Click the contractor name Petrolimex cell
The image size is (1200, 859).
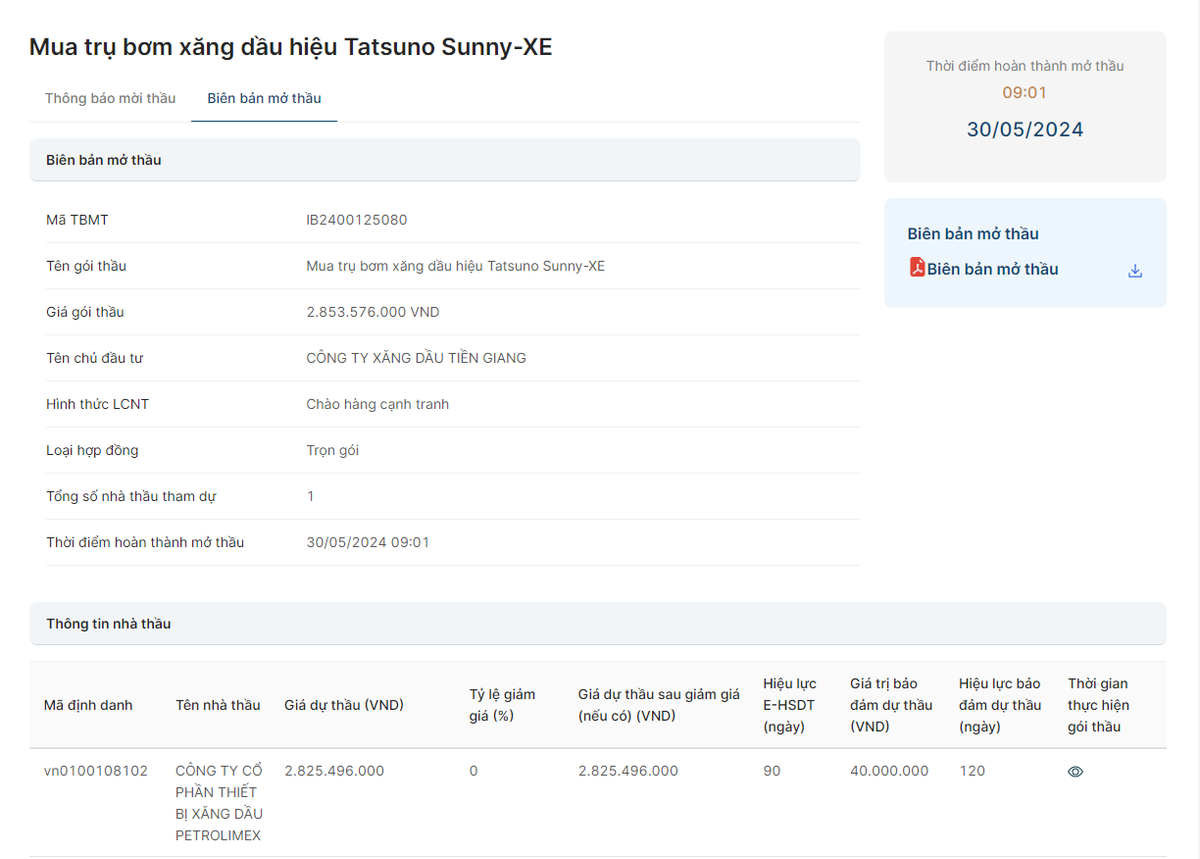pyautogui.click(x=219, y=803)
